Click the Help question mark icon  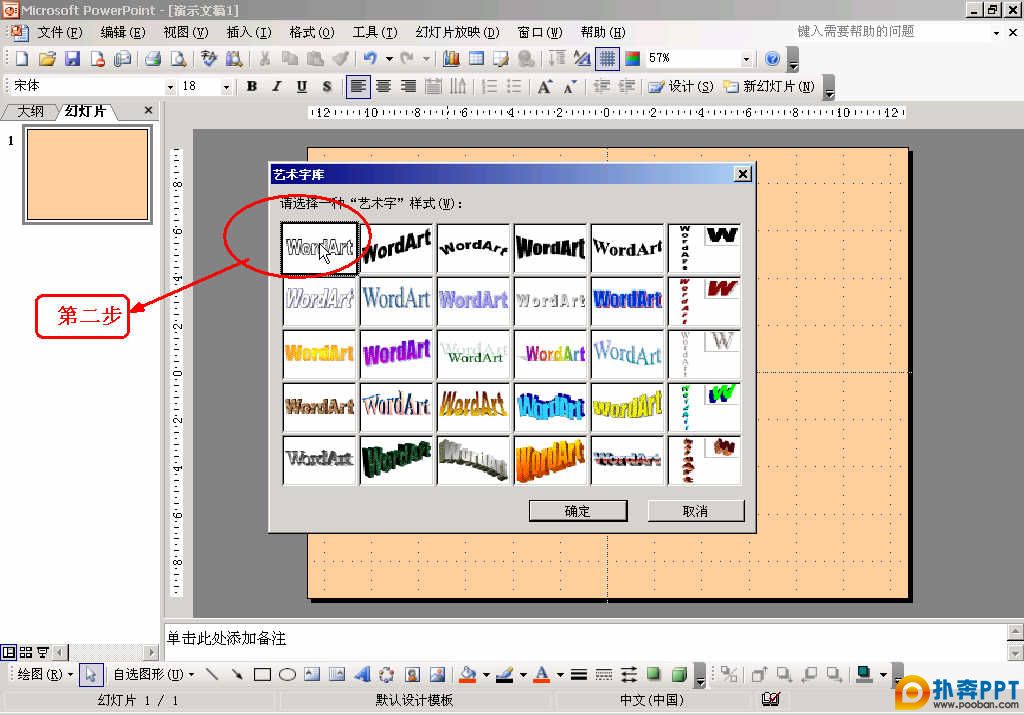[x=772, y=59]
